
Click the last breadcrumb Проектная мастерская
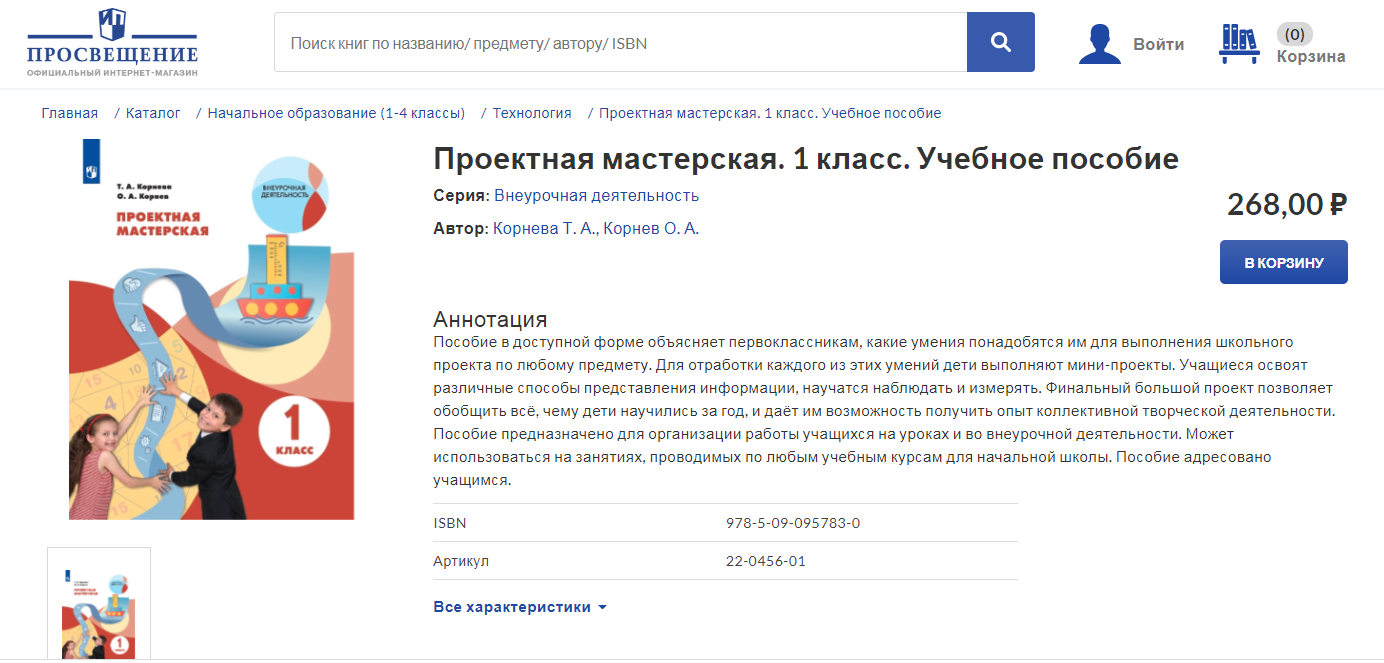pyautogui.click(x=769, y=113)
